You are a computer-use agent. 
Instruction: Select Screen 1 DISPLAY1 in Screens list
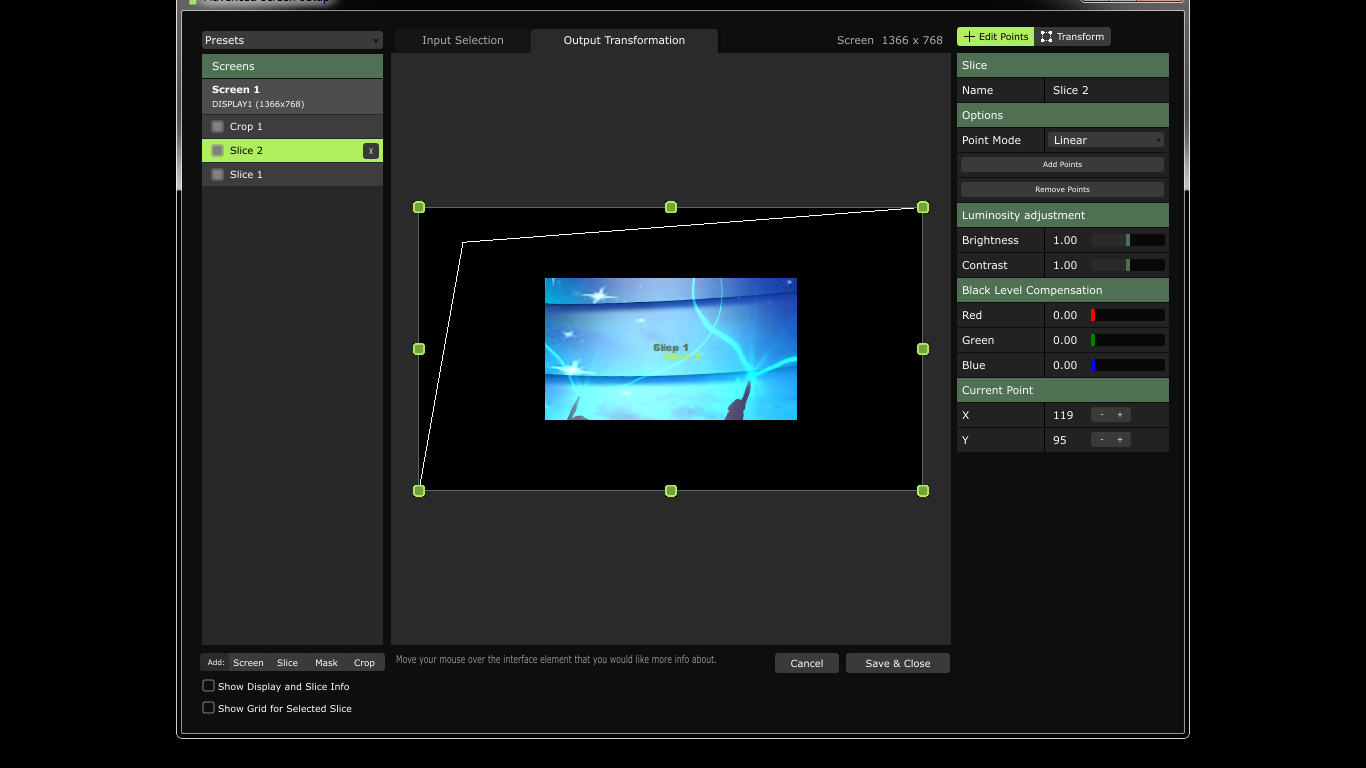click(292, 96)
